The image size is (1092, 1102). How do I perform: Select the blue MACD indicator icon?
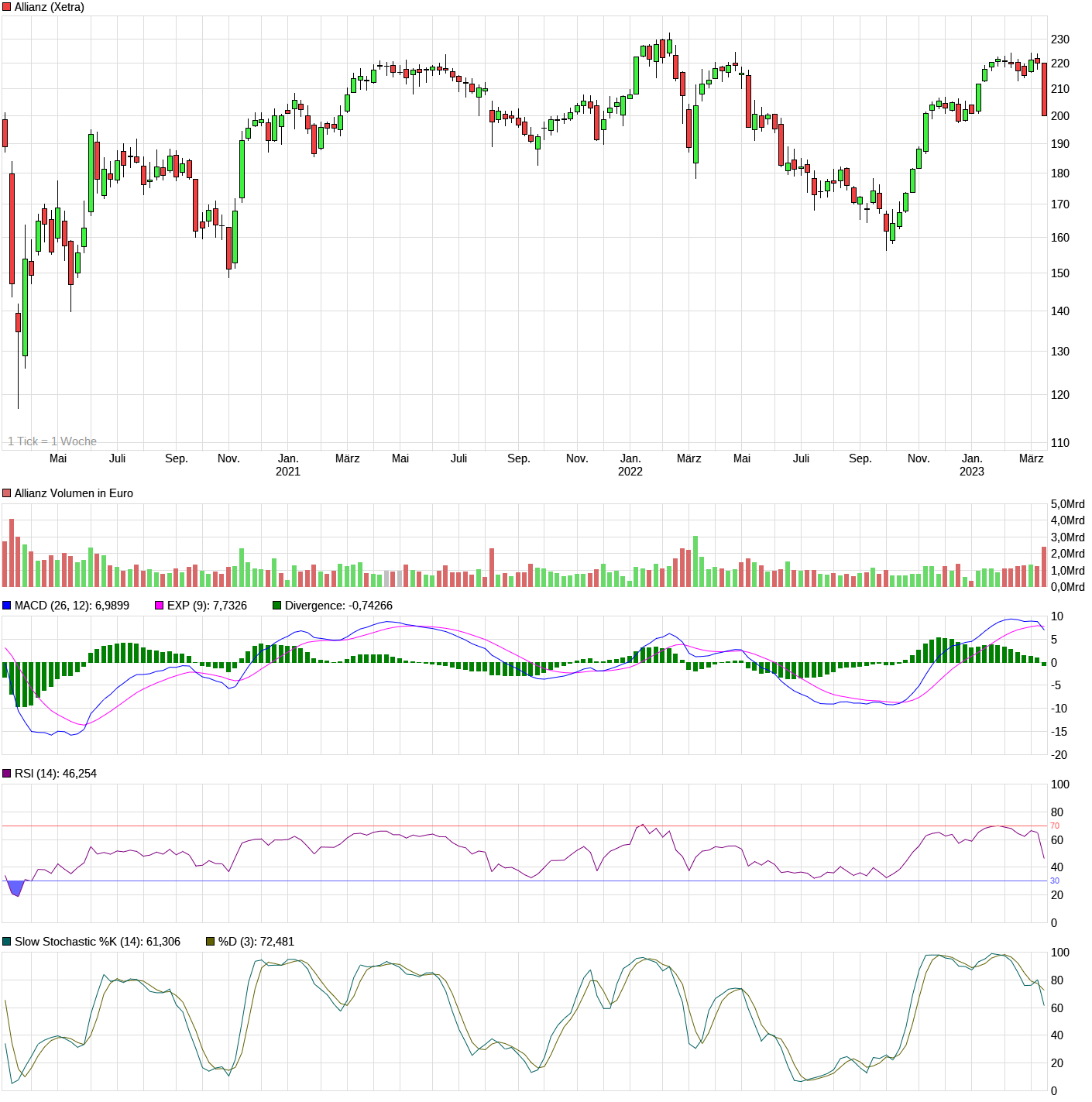(x=8, y=606)
